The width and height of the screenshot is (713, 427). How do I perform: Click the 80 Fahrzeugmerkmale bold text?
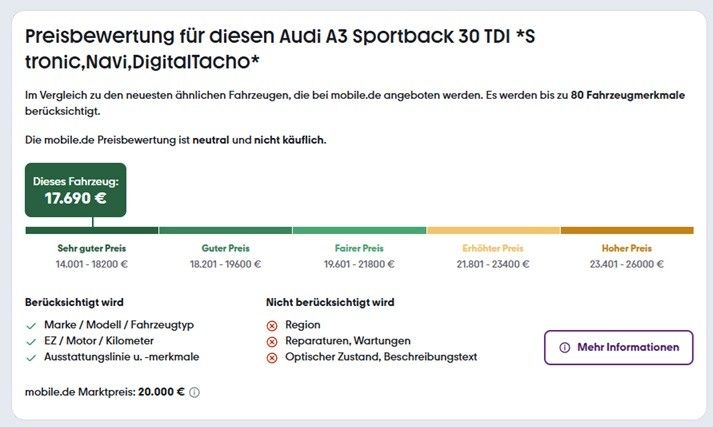click(628, 95)
